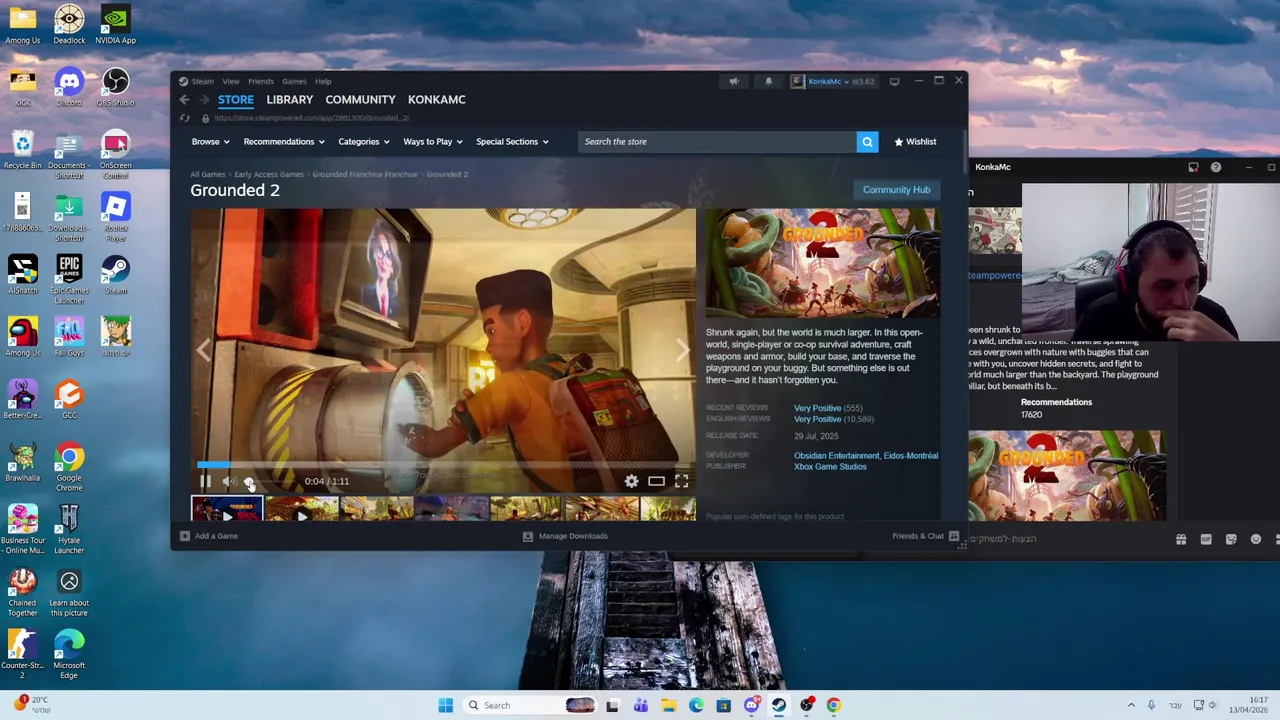Click Add a Game

(x=209, y=536)
